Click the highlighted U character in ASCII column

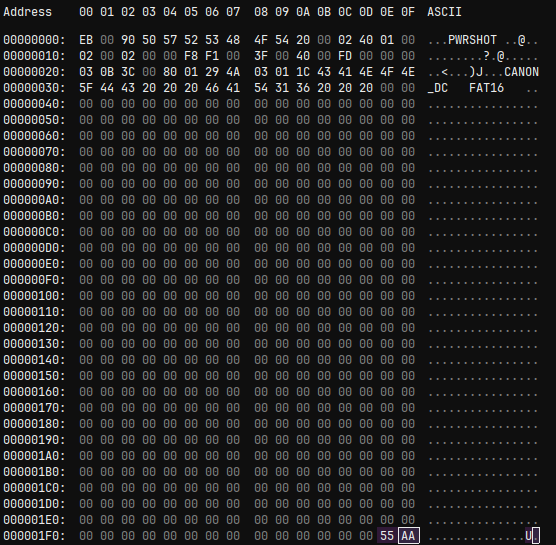(x=528, y=535)
